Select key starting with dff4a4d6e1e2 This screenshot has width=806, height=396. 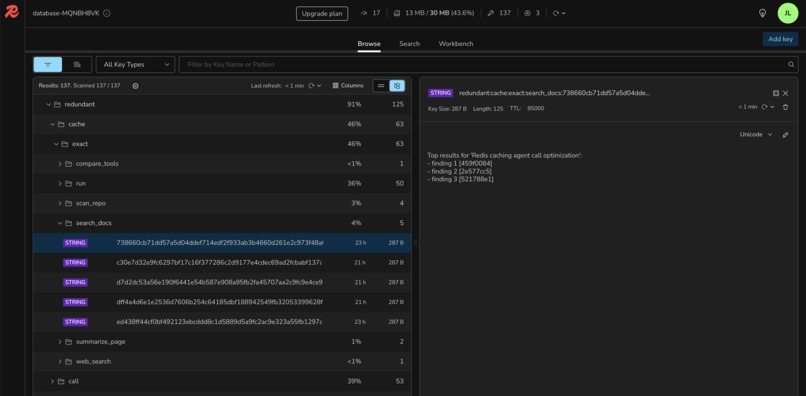coord(222,302)
